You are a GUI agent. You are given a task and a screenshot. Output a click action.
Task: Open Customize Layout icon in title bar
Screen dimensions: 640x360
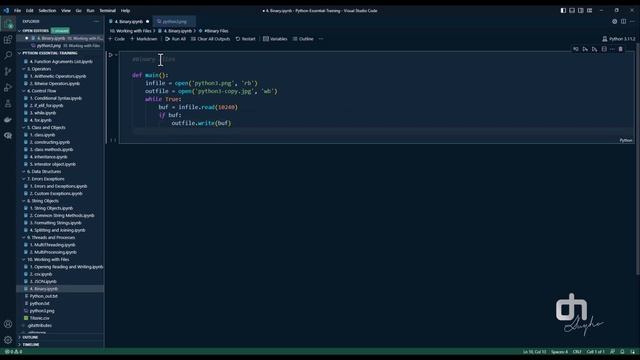pyautogui.click(x=589, y=11)
